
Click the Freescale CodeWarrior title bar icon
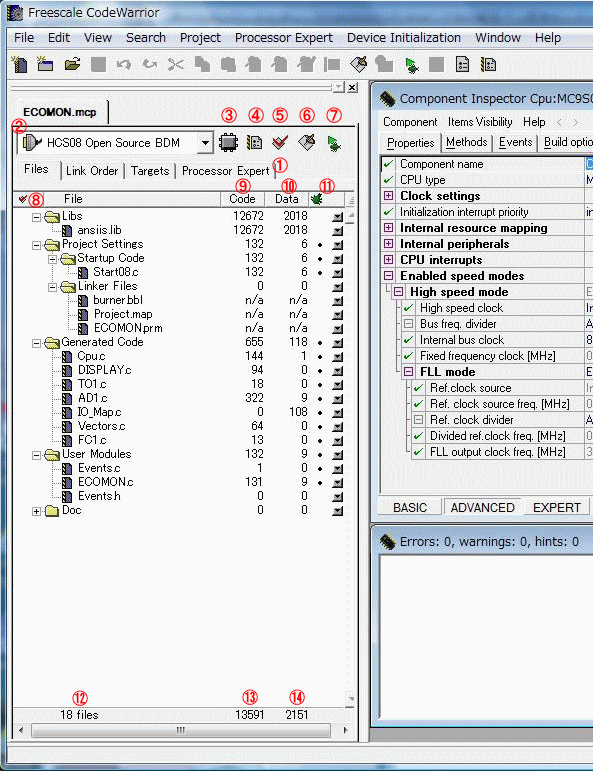[x=15, y=12]
